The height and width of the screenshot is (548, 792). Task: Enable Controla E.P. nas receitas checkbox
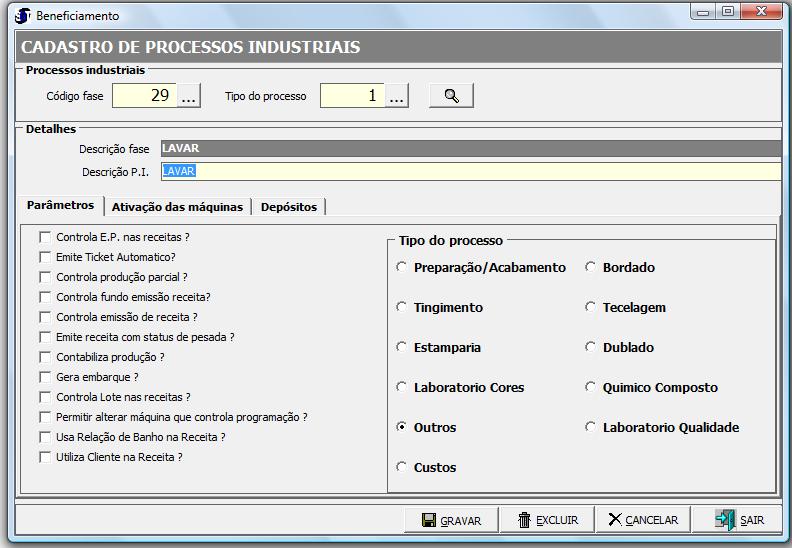click(x=45, y=237)
